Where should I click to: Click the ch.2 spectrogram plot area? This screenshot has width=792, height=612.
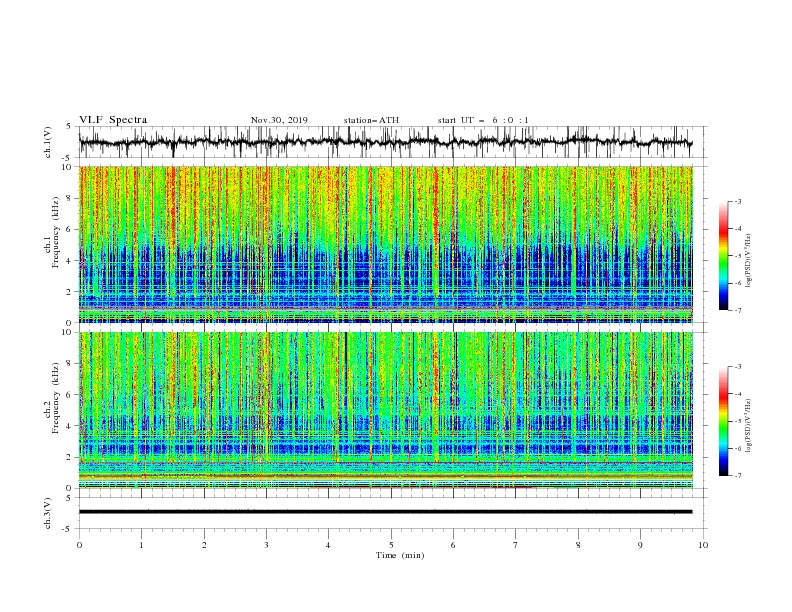point(385,410)
